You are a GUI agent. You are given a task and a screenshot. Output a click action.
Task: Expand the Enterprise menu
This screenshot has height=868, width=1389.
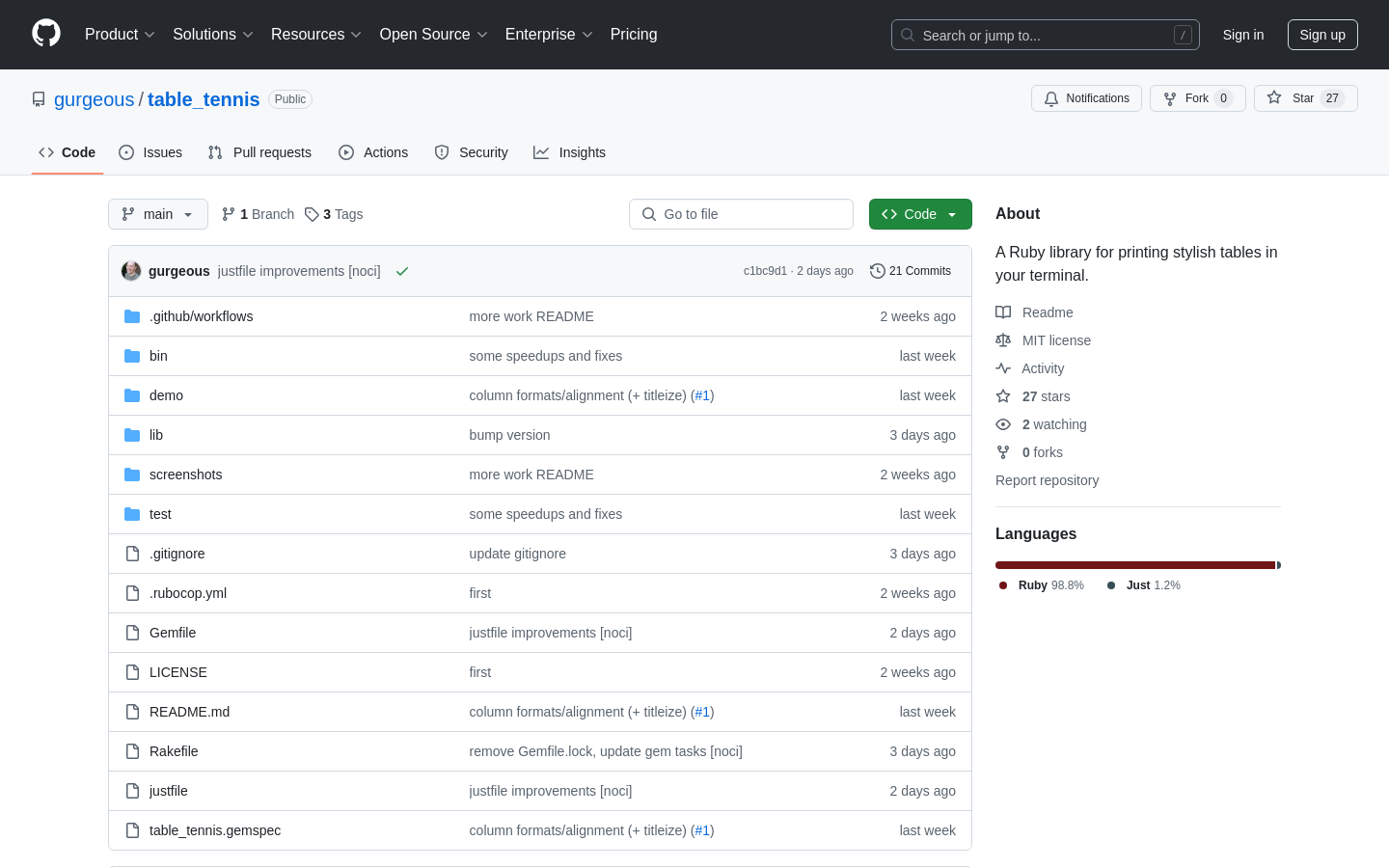[x=549, y=35]
